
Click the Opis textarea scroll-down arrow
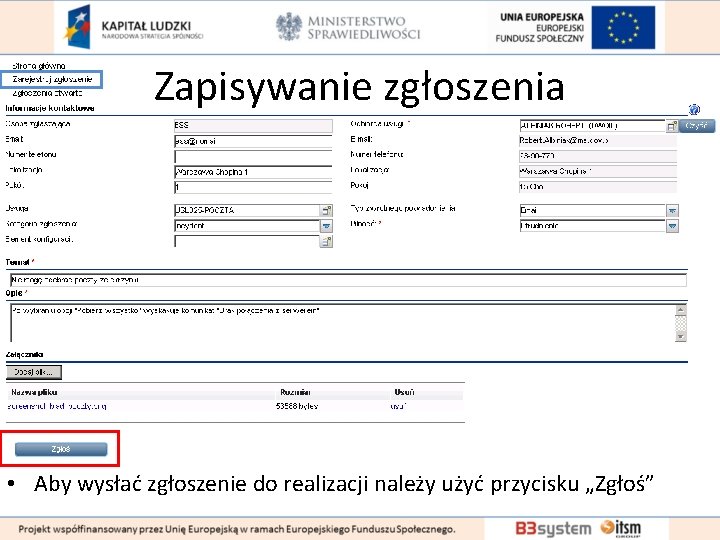tap(681, 337)
